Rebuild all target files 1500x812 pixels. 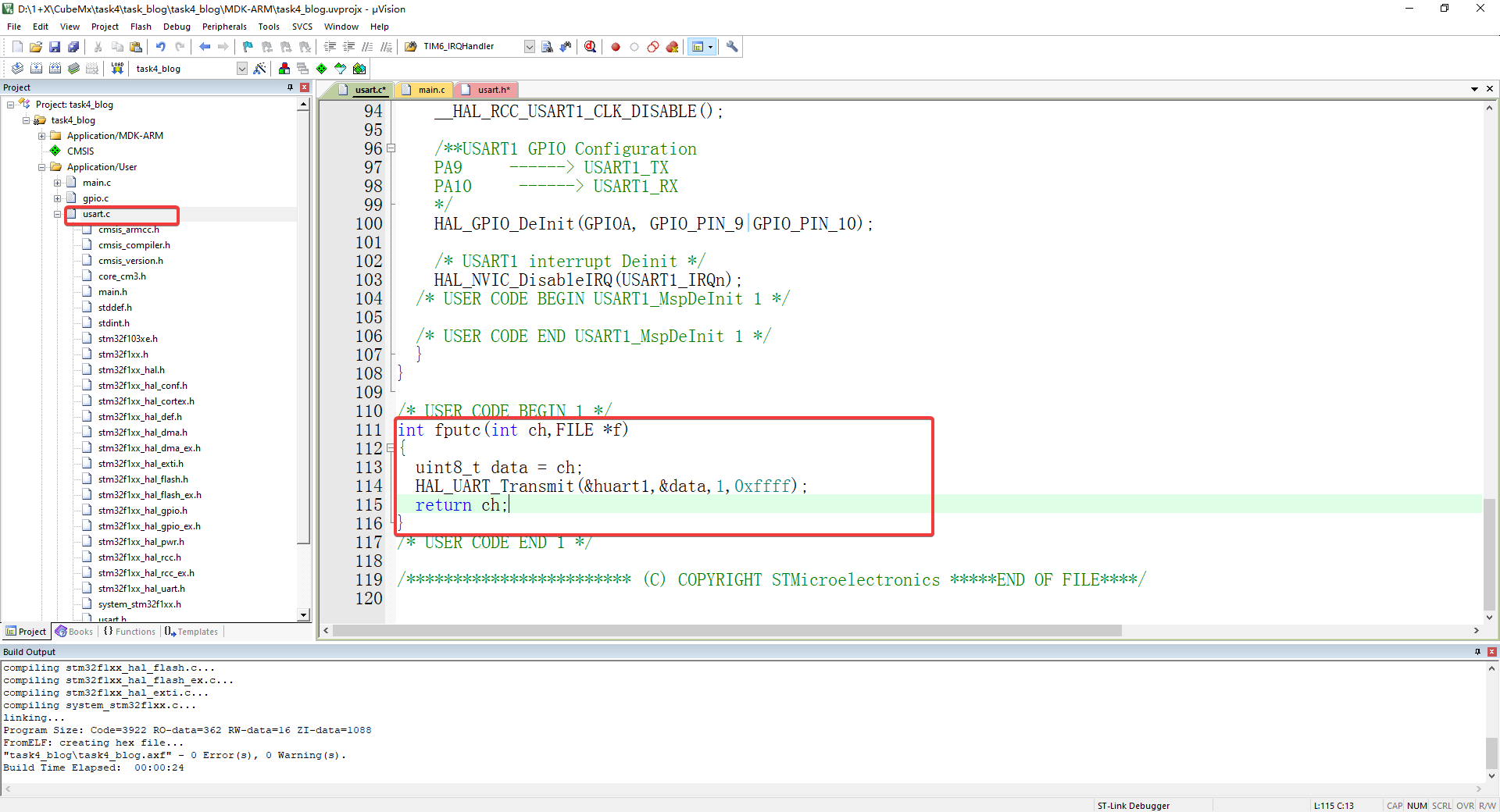click(55, 69)
